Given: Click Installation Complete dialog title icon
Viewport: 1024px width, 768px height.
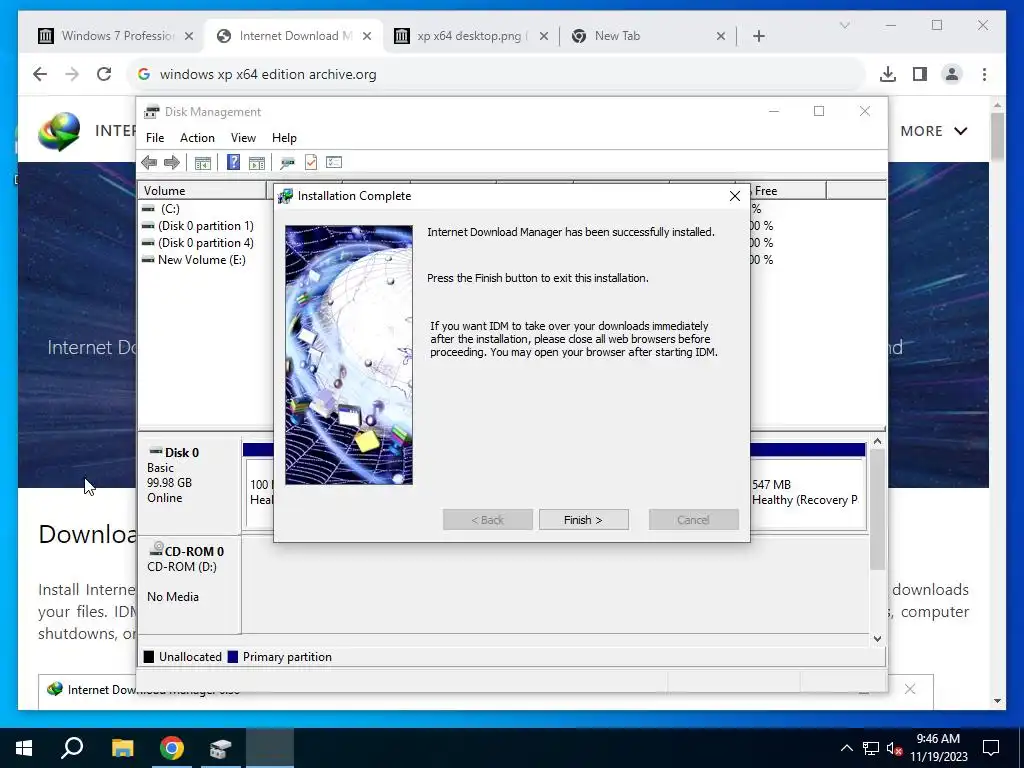Looking at the screenshot, I should click(285, 196).
